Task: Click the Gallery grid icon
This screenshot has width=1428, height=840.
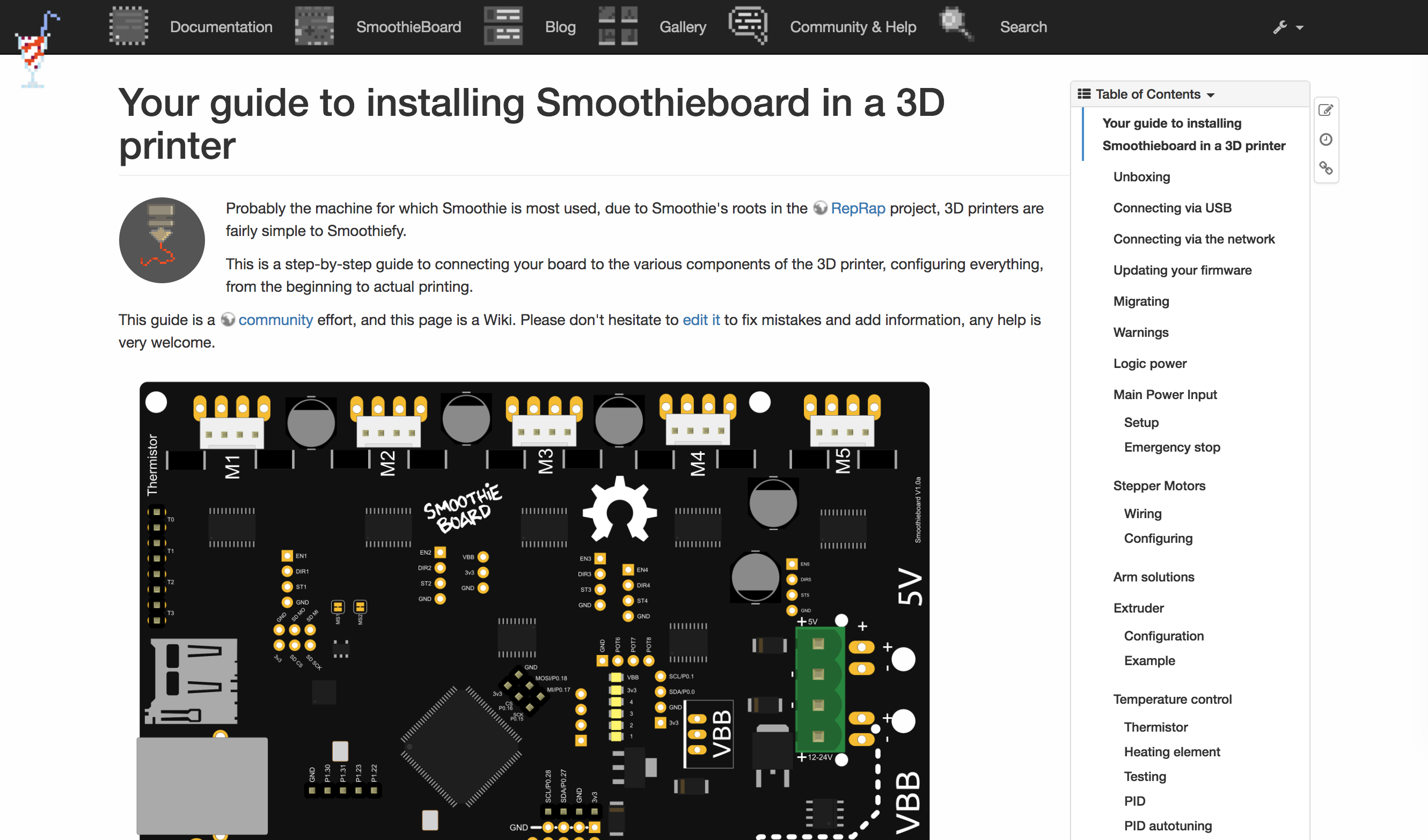Action: tap(618, 26)
